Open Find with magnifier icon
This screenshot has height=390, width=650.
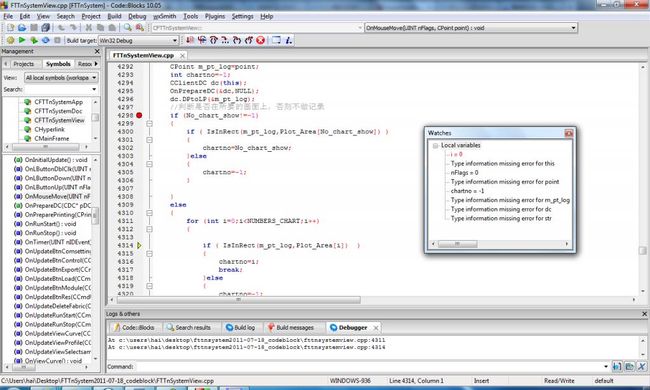tap(128, 28)
